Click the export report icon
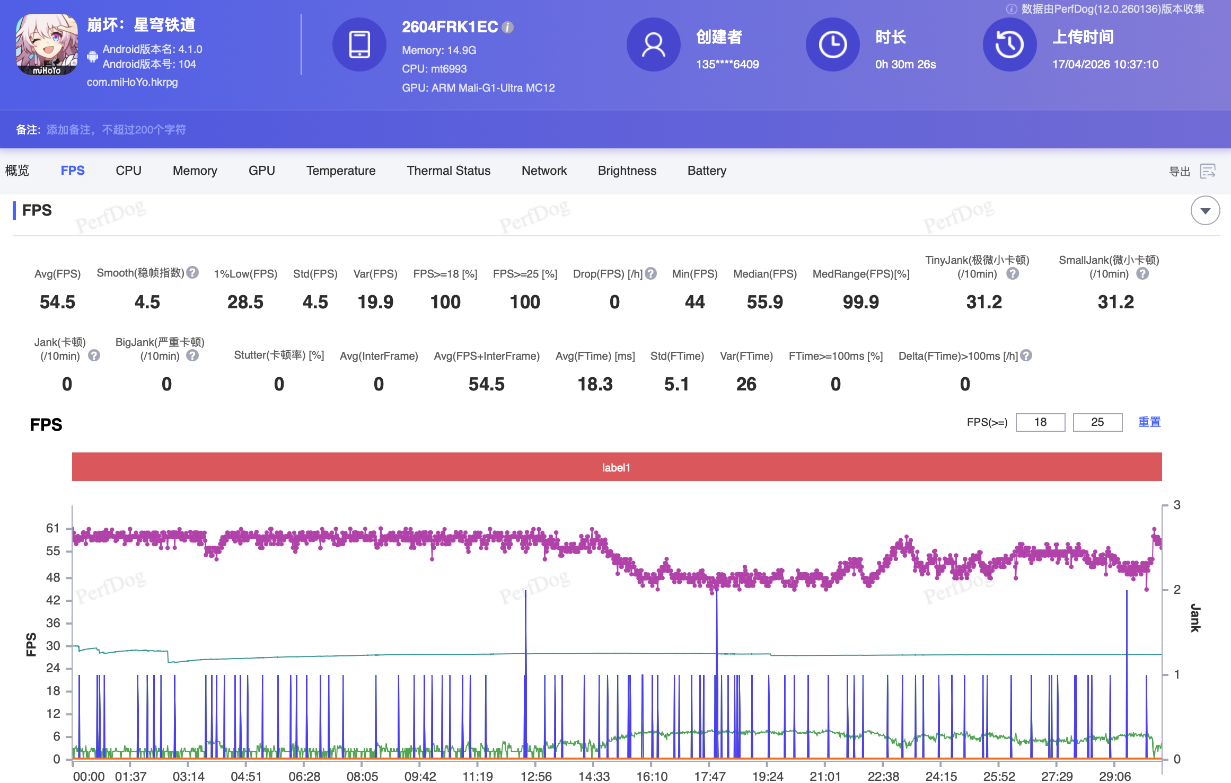The image size is (1231, 783). click(1208, 171)
